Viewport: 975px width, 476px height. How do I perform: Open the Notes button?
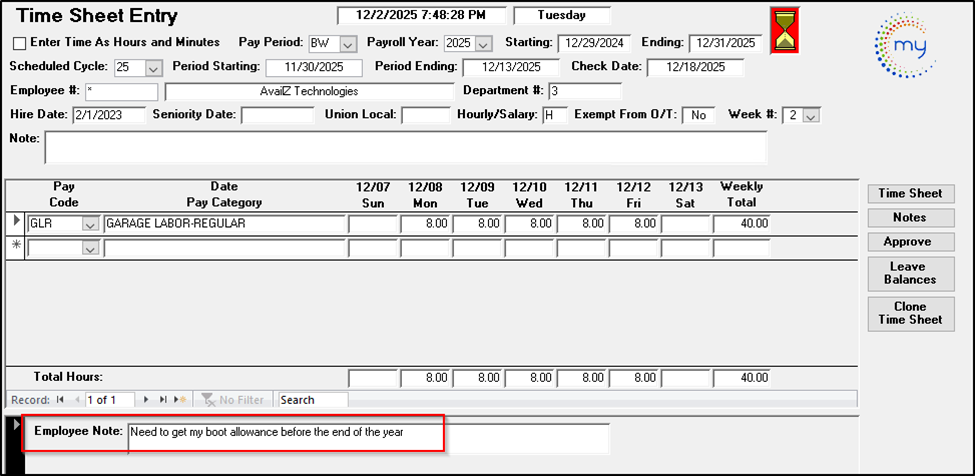coord(911,217)
